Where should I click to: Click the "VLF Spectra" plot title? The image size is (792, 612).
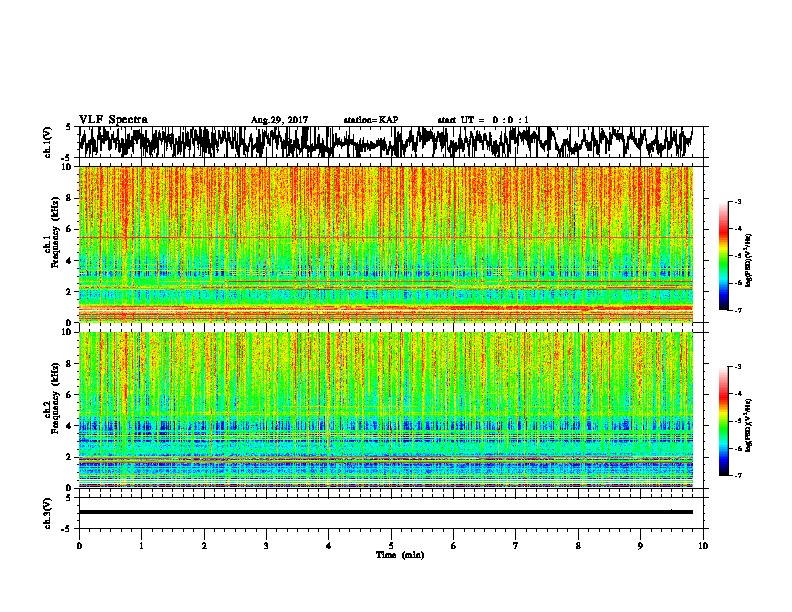coord(113,119)
